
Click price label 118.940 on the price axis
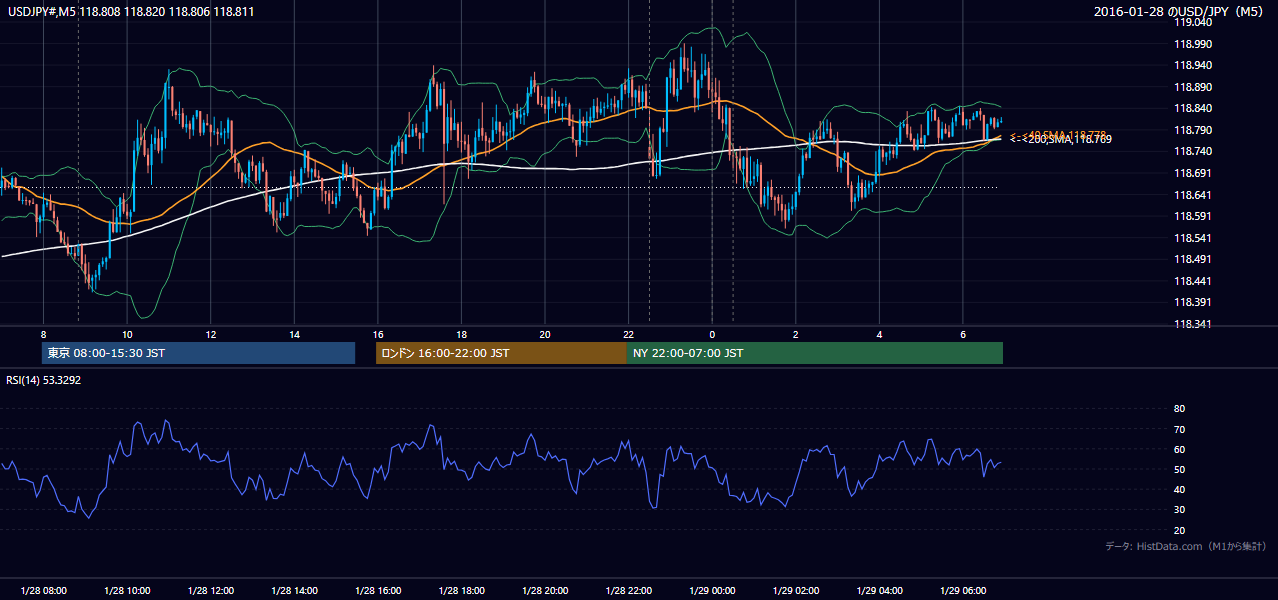click(x=1192, y=65)
